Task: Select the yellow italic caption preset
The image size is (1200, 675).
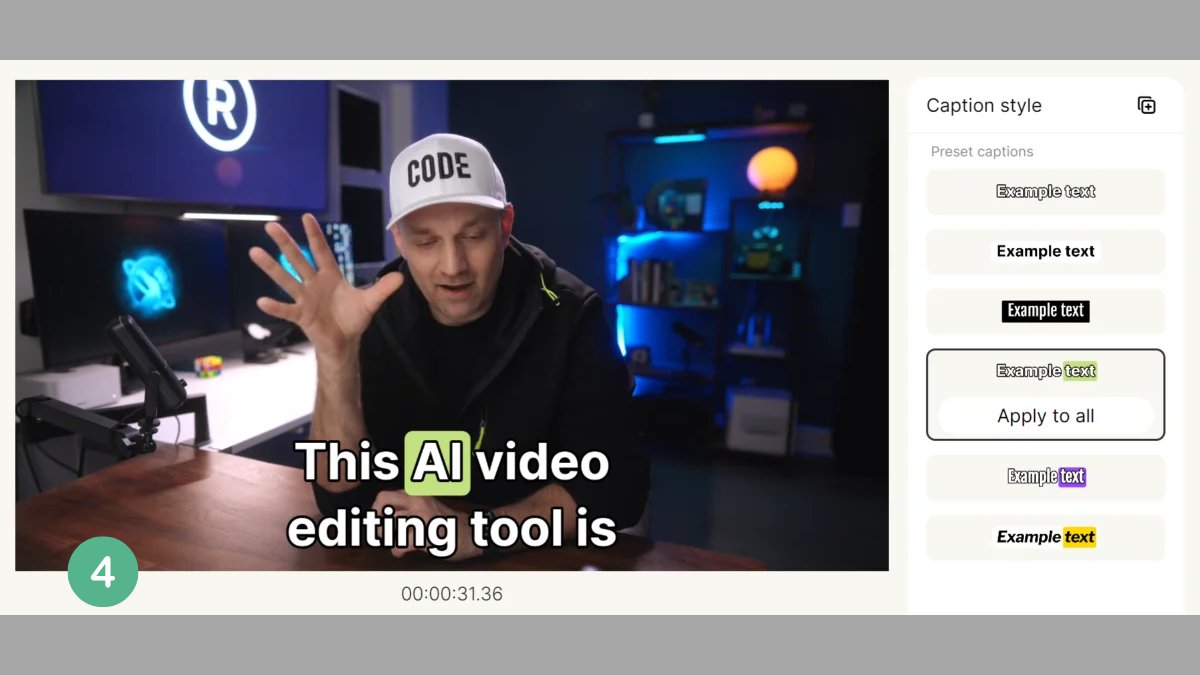Action: tap(1045, 537)
